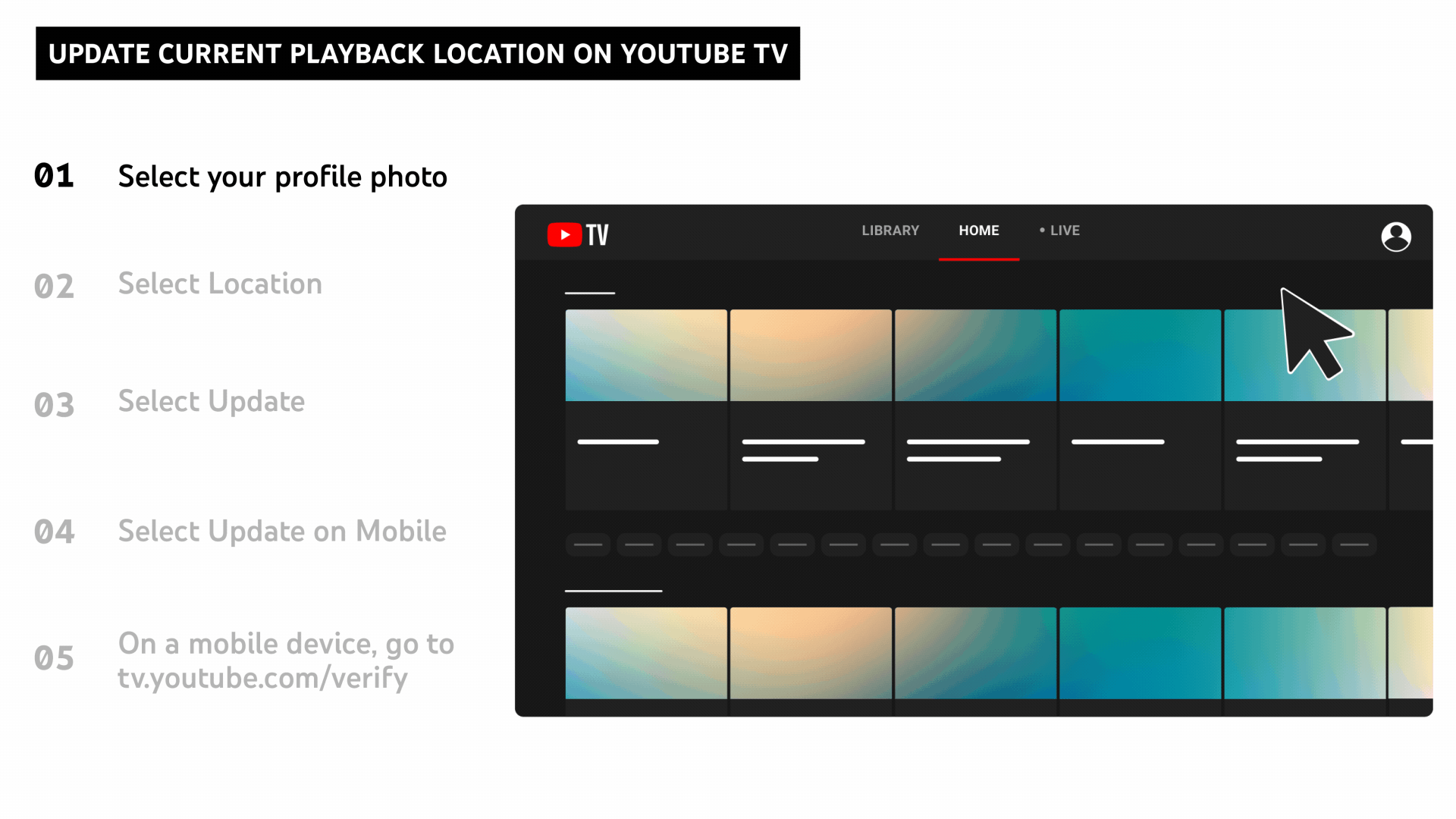Toggle step 03 Select Update option
Viewport: 1456px width, 819px height.
[211, 401]
